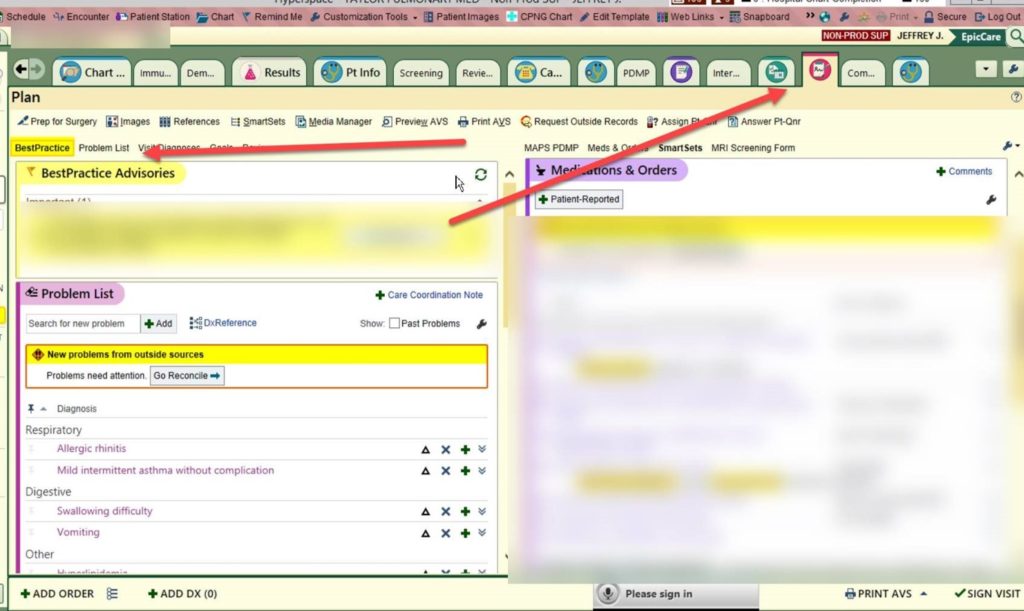Open the Problem List wrench settings
The height and width of the screenshot is (611, 1024).
click(481, 324)
